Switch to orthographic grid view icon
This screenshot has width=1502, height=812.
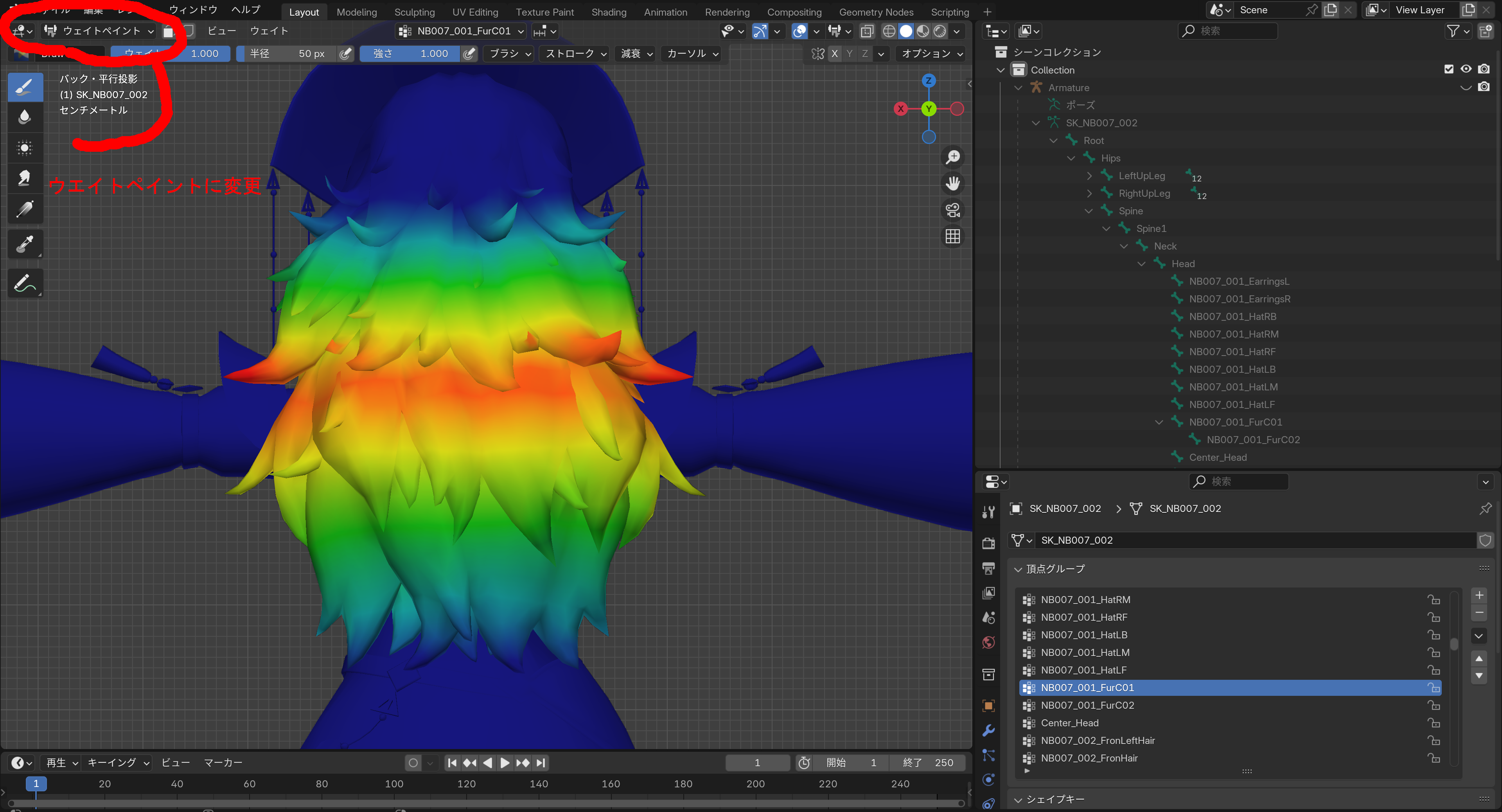tap(953, 236)
